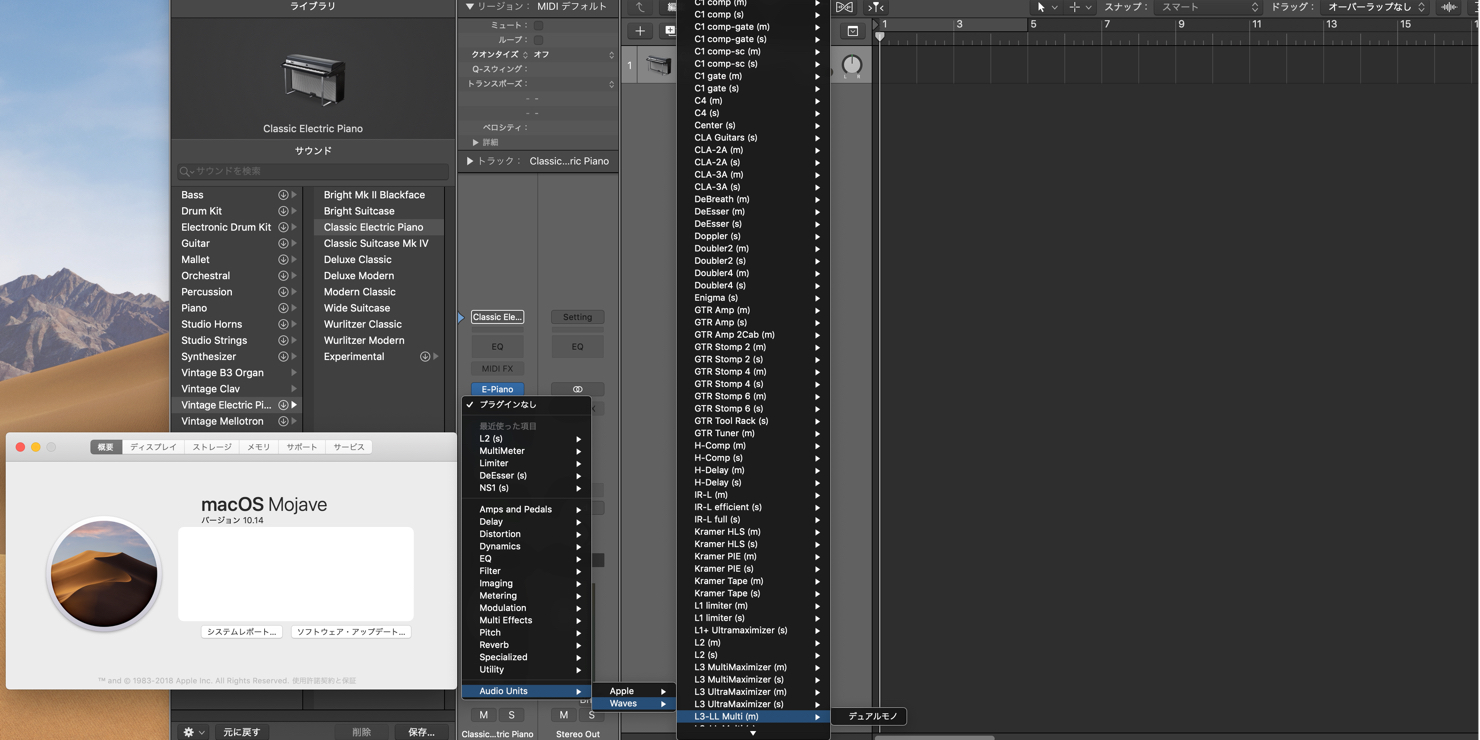
Task: Toggle the region loop checkbox
Action: pyautogui.click(x=538, y=40)
